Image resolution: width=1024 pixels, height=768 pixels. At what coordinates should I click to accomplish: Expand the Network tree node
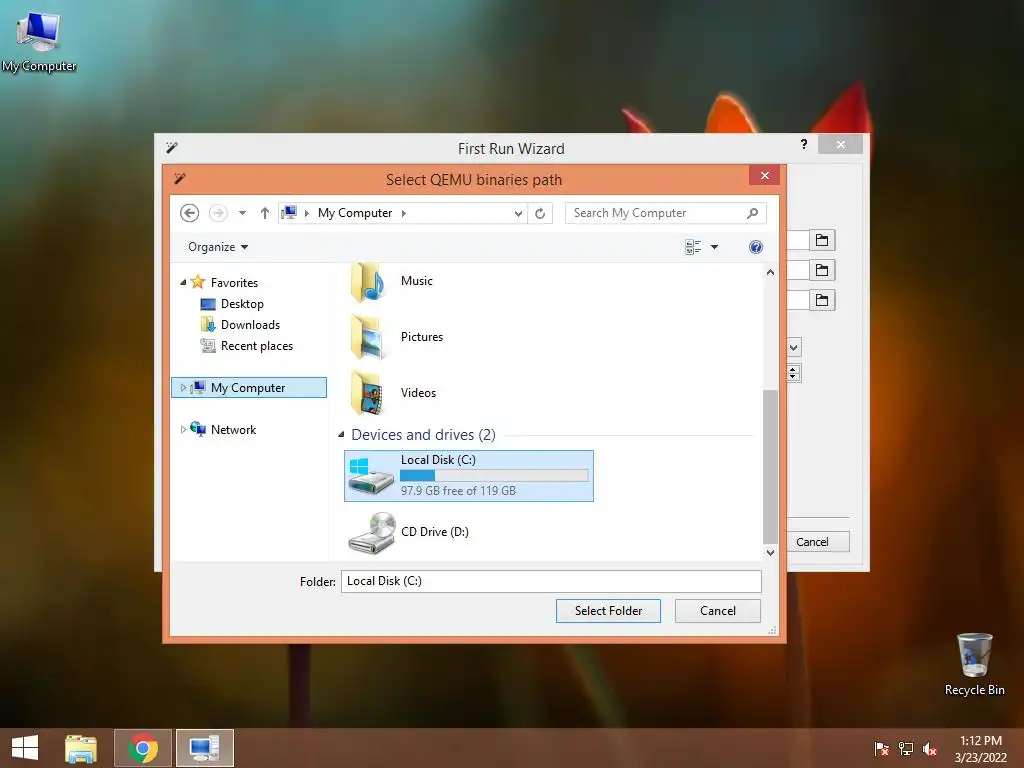[x=183, y=430]
